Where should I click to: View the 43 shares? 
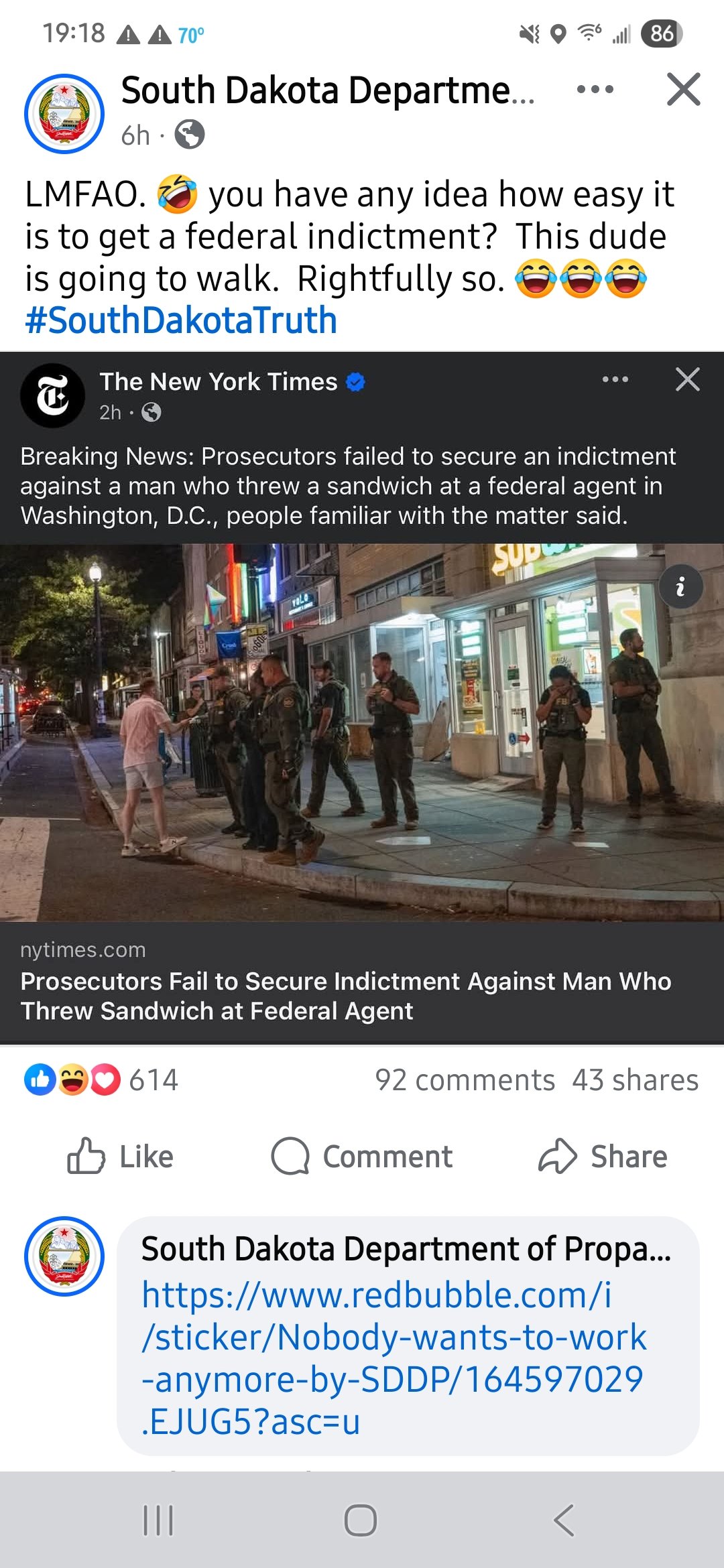pyautogui.click(x=636, y=1080)
